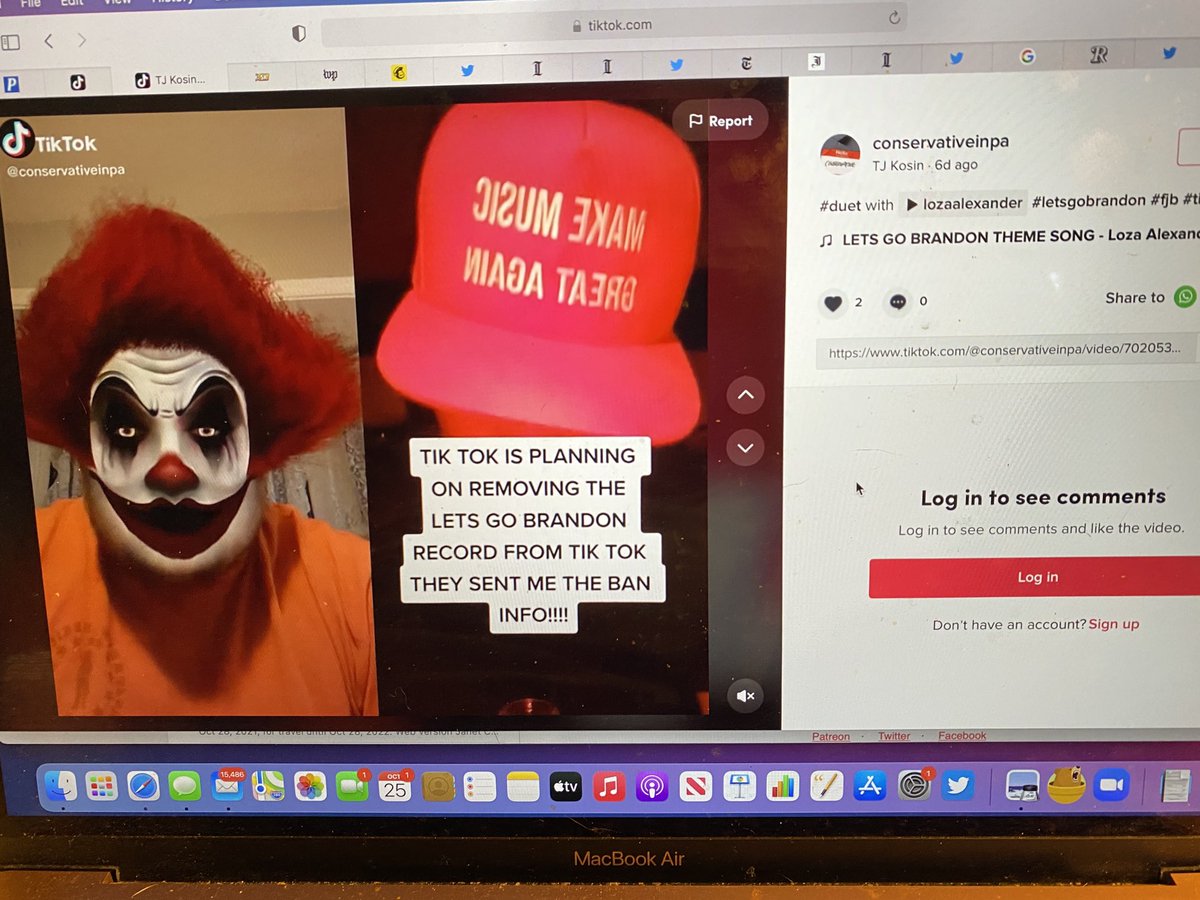The height and width of the screenshot is (900, 1200).
Task: Report the video using Report button
Action: 720,121
